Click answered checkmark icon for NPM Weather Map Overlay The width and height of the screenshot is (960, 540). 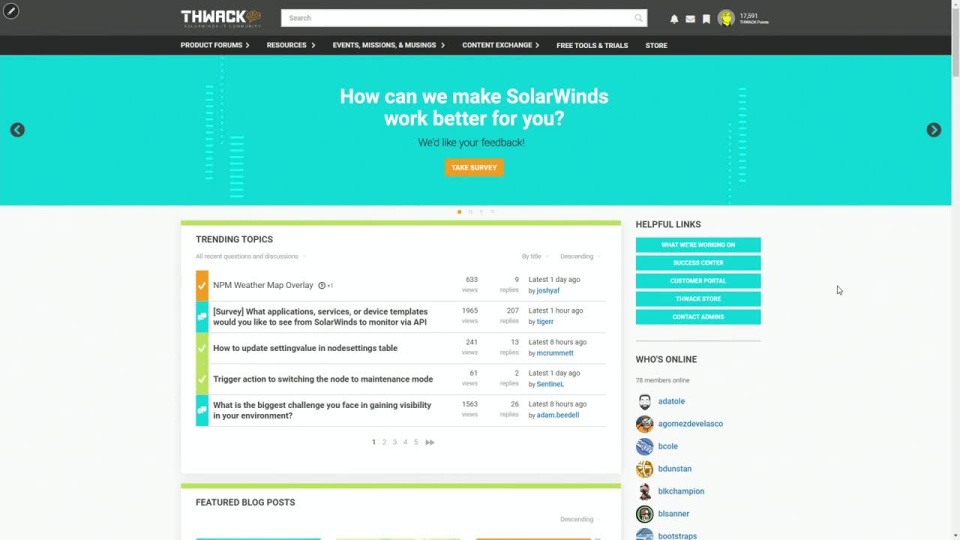202,285
